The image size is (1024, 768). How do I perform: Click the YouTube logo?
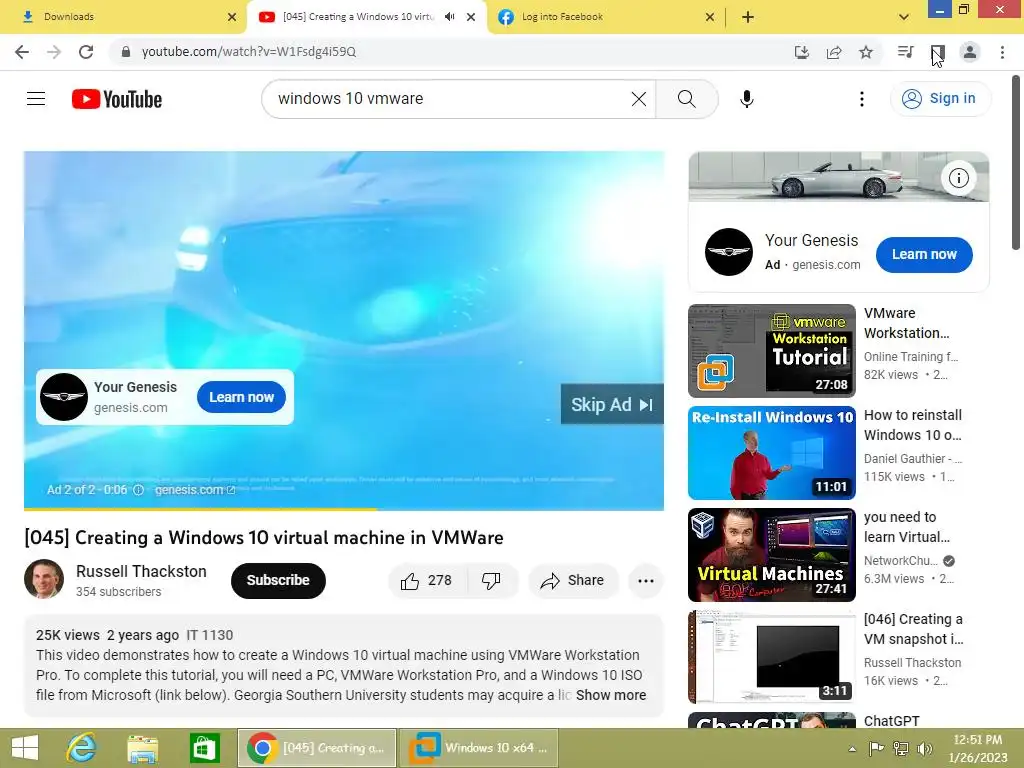pyautogui.click(x=117, y=99)
